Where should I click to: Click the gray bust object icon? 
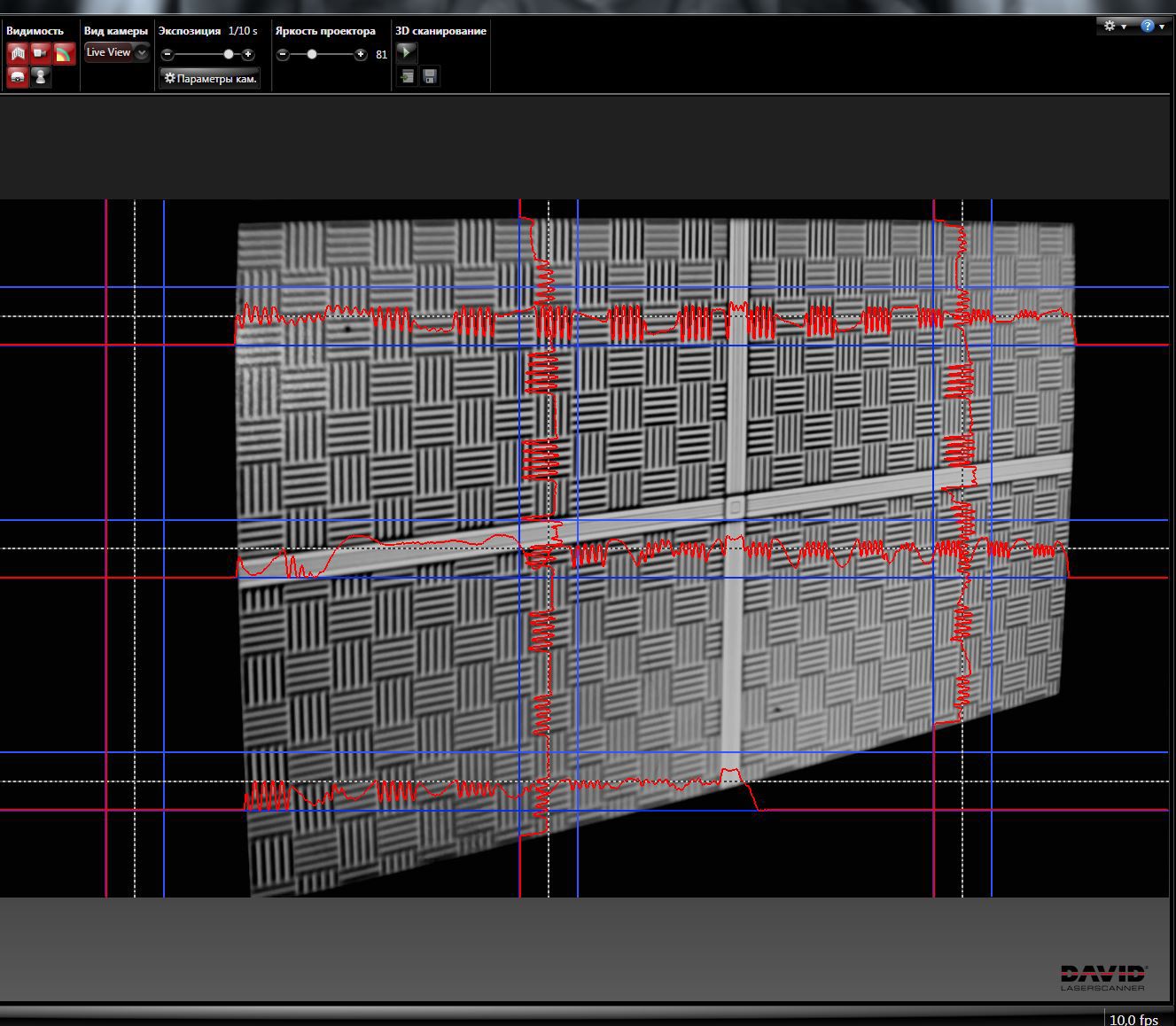(x=40, y=77)
